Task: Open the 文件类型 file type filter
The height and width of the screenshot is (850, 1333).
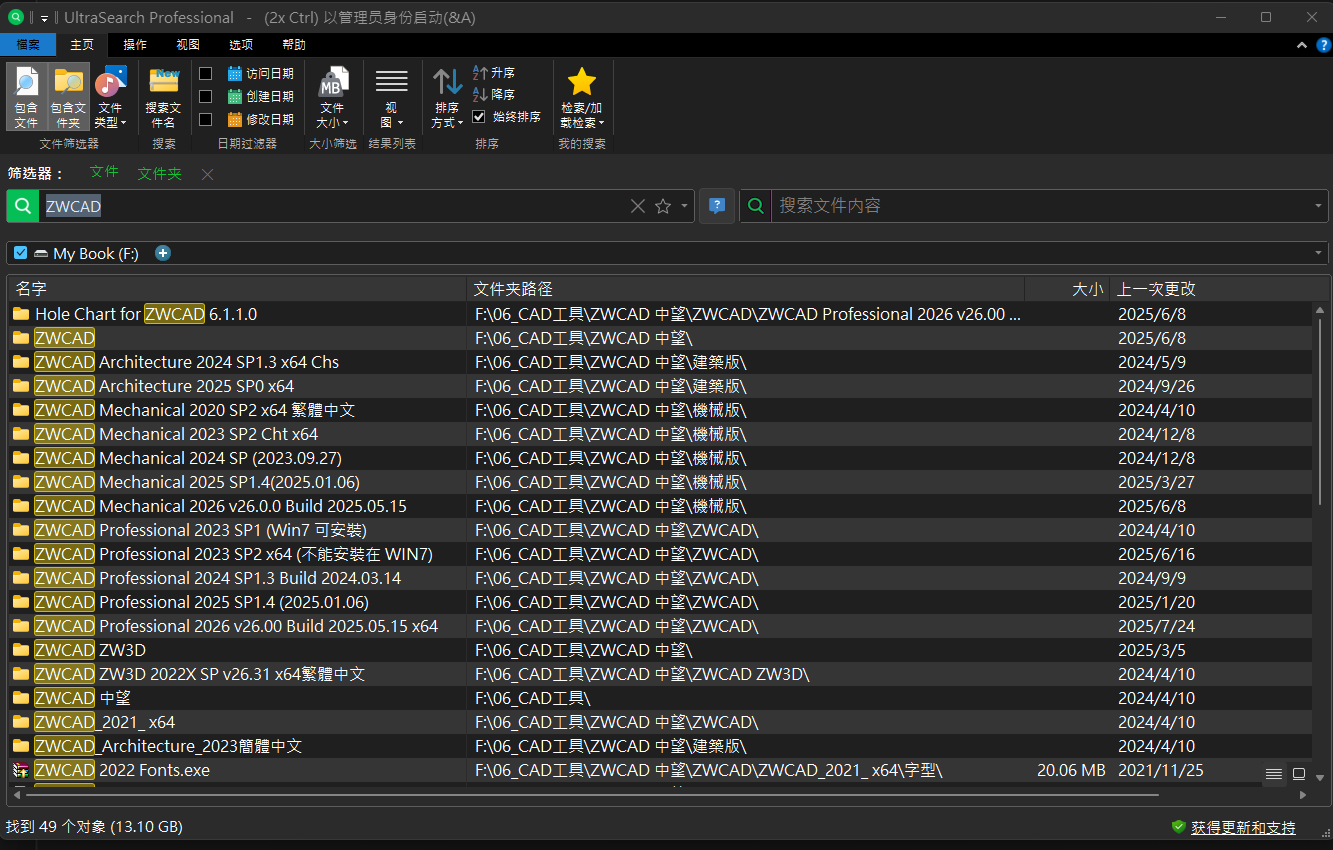Action: coord(110,97)
